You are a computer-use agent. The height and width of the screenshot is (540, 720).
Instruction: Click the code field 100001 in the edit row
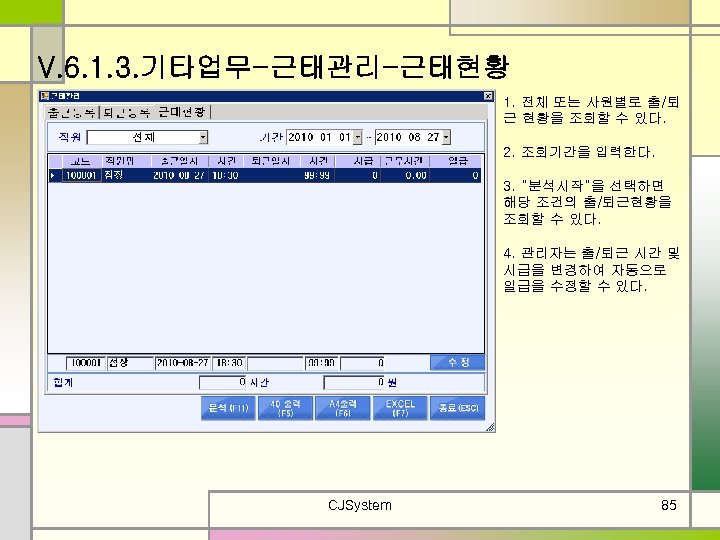pyautogui.click(x=86, y=363)
